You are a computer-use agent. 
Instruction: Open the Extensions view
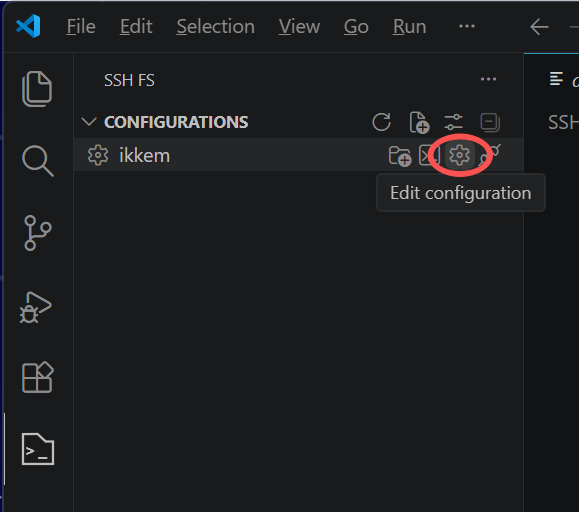pyautogui.click(x=38, y=377)
